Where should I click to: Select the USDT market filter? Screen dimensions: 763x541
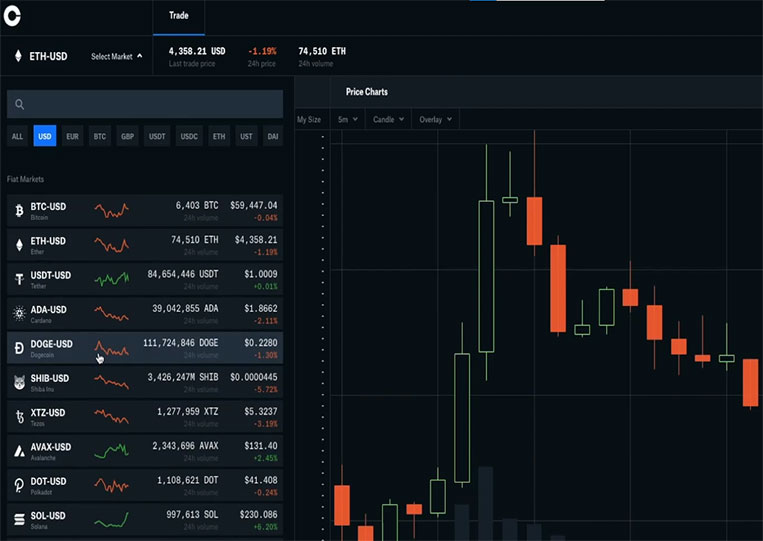(x=157, y=136)
